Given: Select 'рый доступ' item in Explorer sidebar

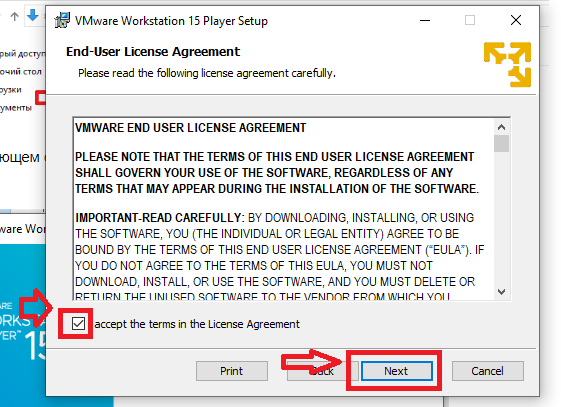Looking at the screenshot, I should tap(23, 54).
